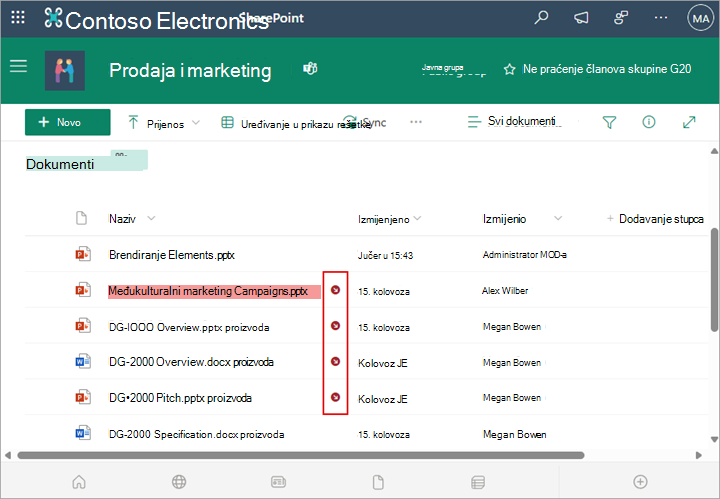720x499 pixels.
Task: Open the details pane info icon
Action: pyautogui.click(x=649, y=122)
